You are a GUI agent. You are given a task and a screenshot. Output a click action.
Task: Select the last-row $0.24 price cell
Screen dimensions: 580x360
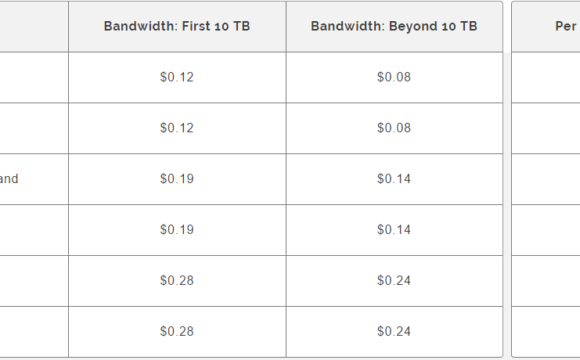tap(394, 332)
